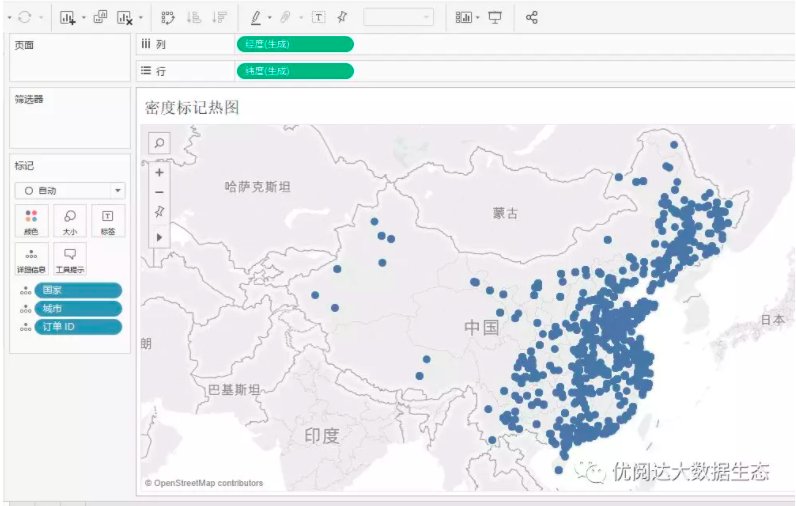796x506 pixels.
Task: Zoom in the map with plus button
Action: pos(159,172)
